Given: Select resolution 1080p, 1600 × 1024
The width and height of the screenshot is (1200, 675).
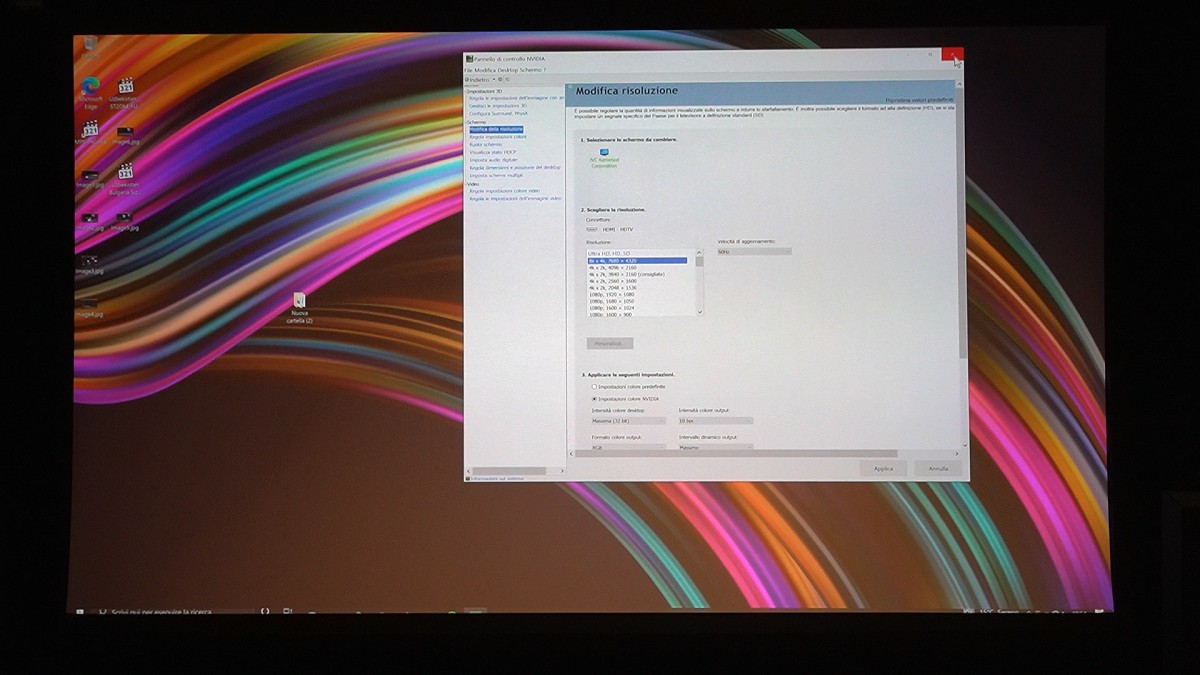Looking at the screenshot, I should 612,308.
